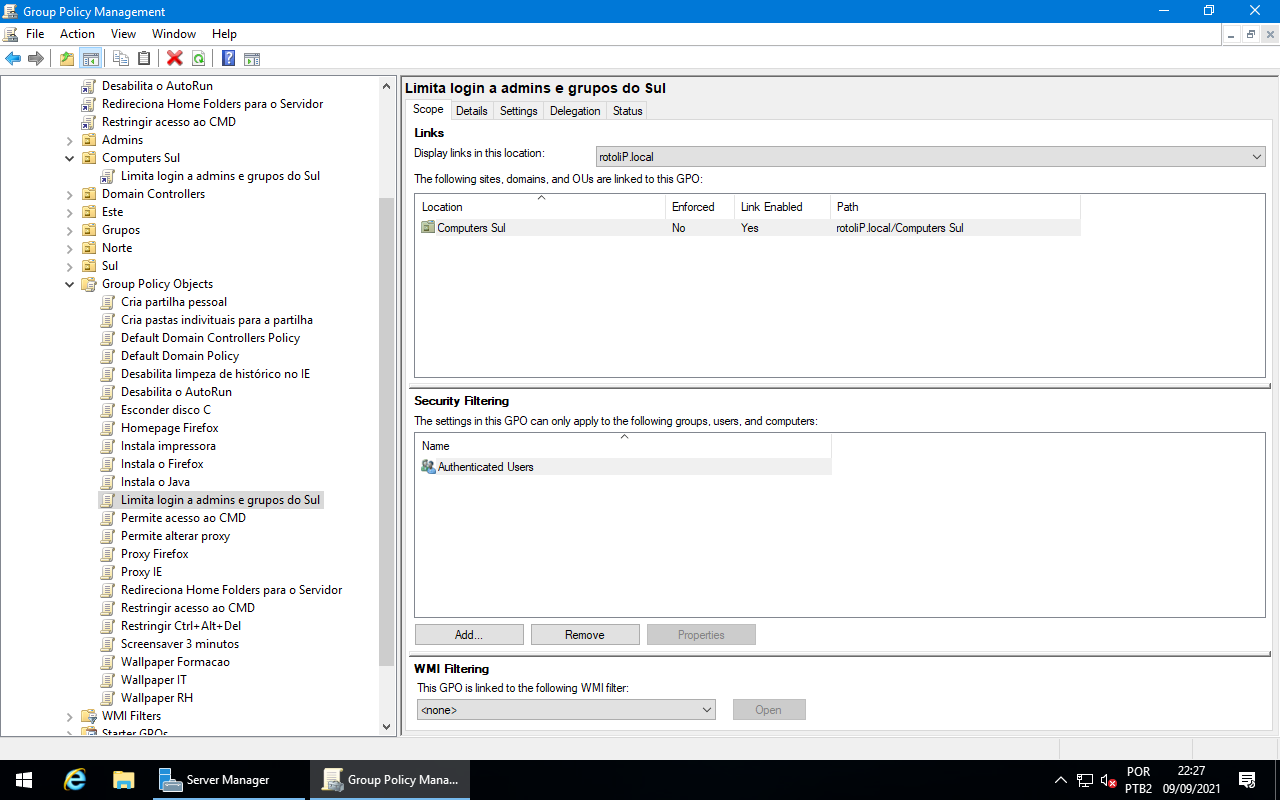
Task: Open Internet Explorer from the taskbar
Action: [x=75, y=780]
